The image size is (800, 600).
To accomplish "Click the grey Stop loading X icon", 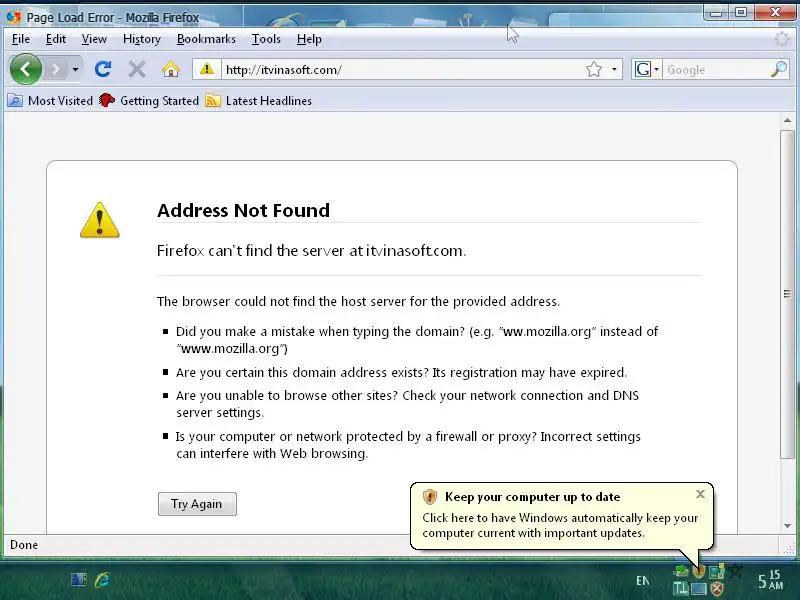I will [137, 69].
